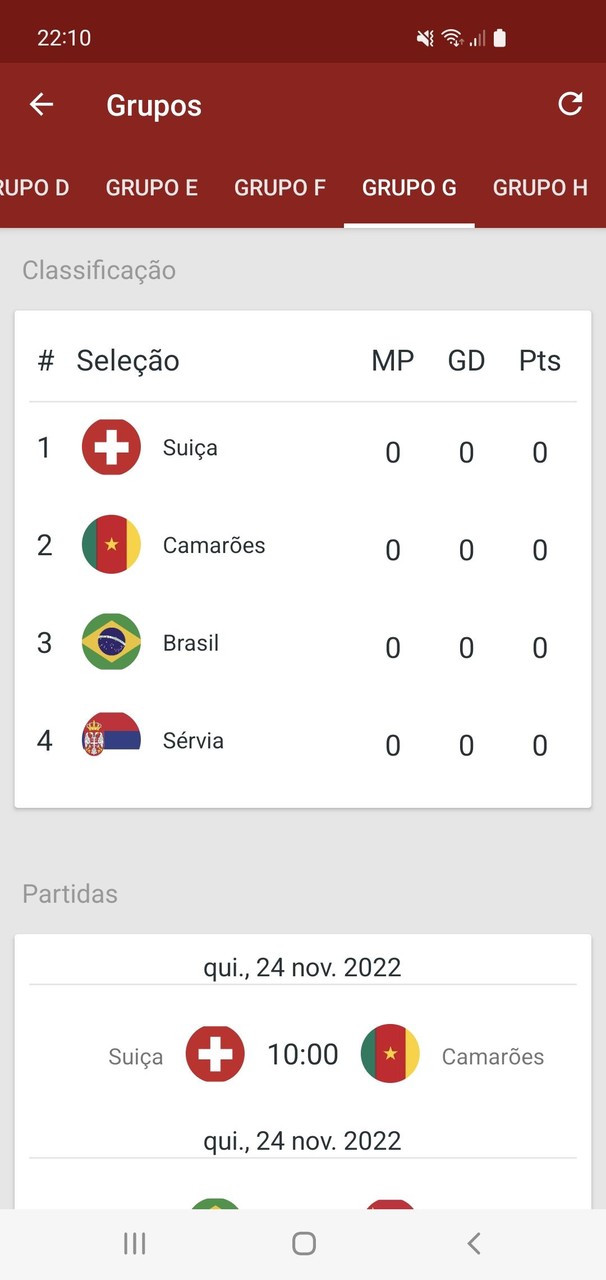Select the Brazil flag icon
This screenshot has width=606, height=1280.
pyautogui.click(x=111, y=643)
